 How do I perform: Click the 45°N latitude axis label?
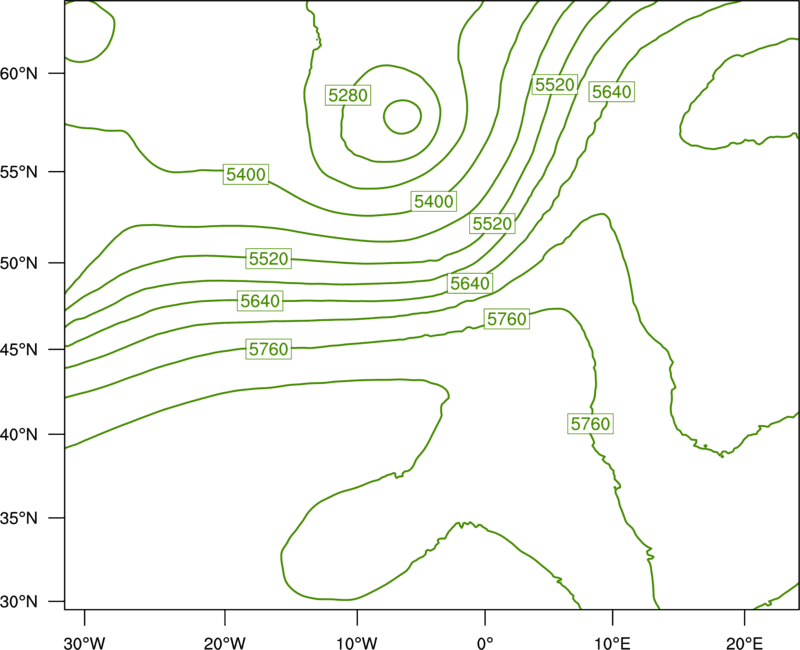[x=19, y=349]
